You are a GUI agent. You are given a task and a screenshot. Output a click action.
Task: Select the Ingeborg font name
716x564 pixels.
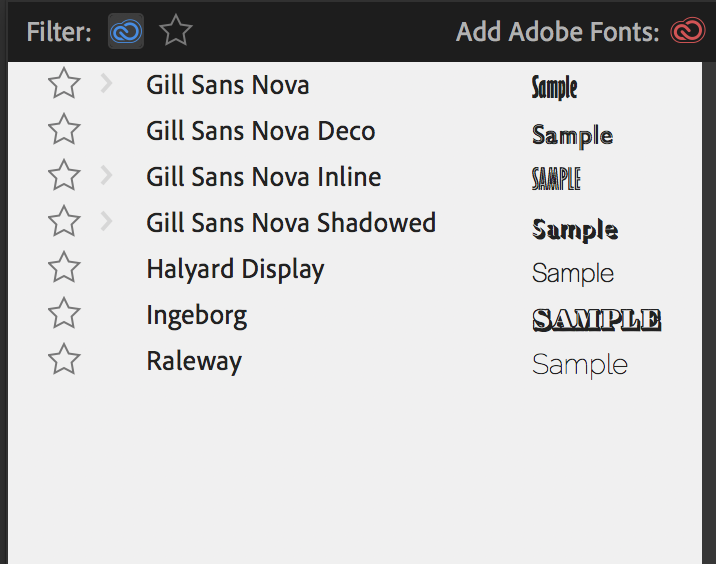coord(197,316)
